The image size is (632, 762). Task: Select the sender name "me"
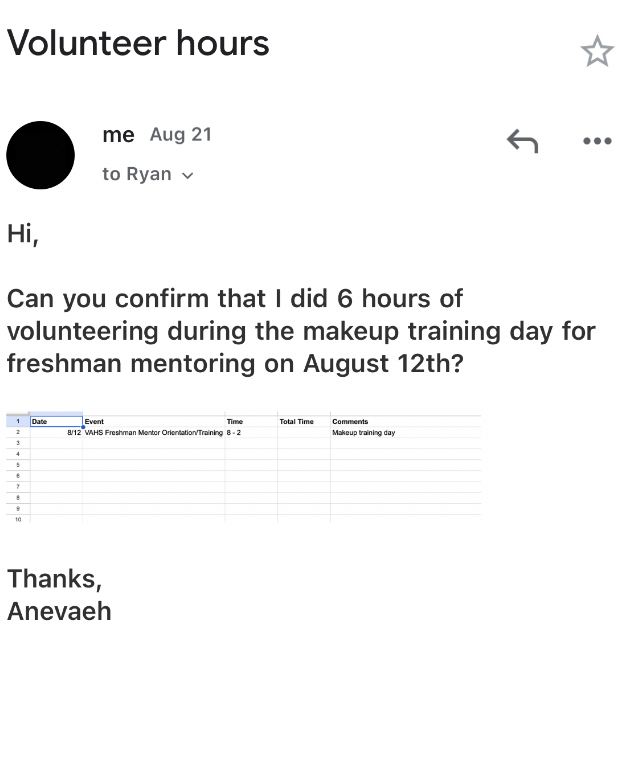[118, 135]
